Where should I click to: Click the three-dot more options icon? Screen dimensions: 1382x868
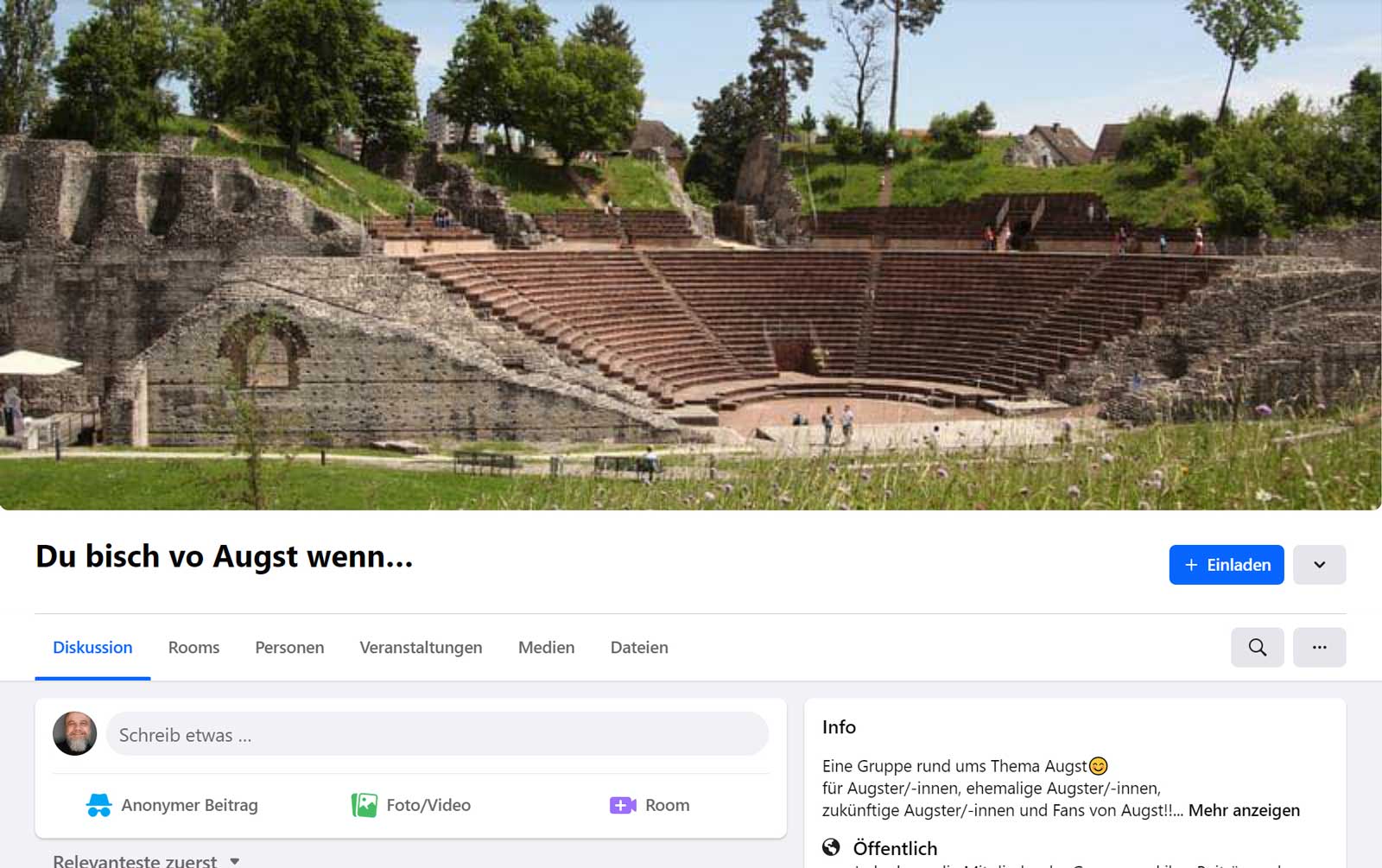[1319, 647]
